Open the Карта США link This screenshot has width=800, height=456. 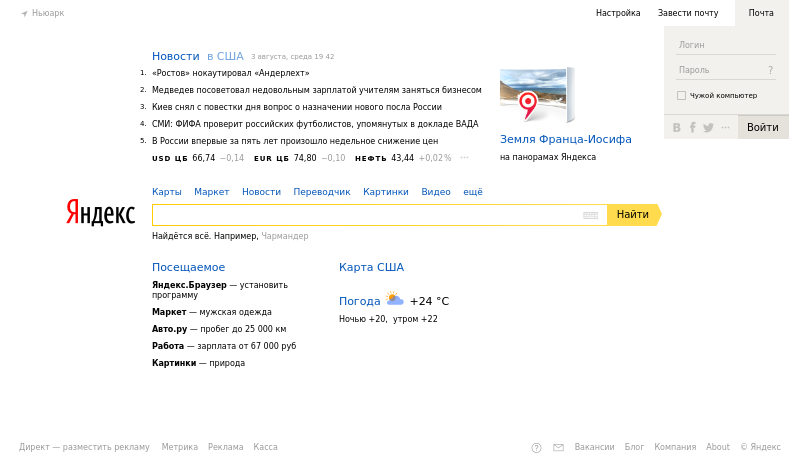click(371, 267)
